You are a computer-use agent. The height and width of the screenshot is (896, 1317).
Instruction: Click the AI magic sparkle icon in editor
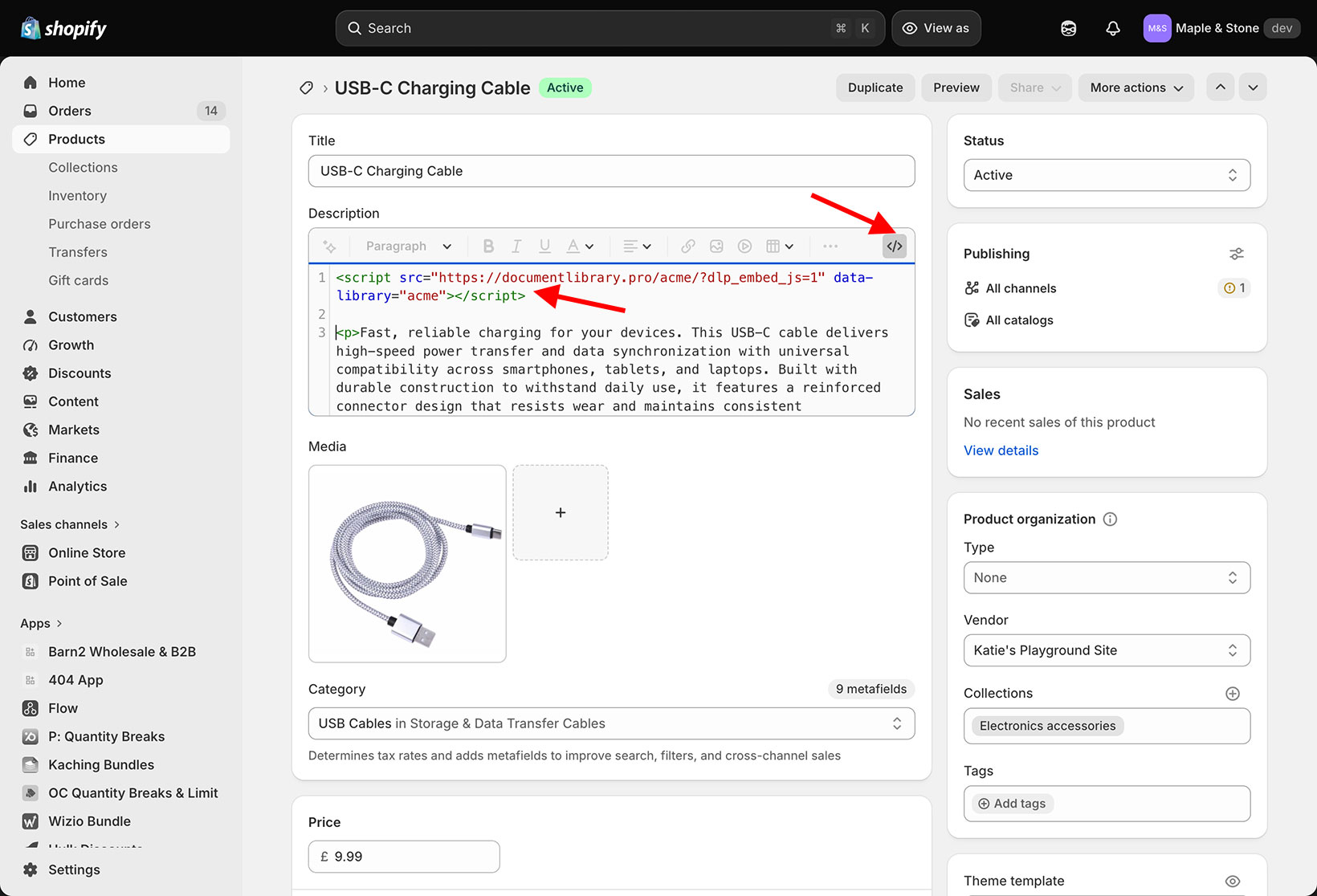[x=329, y=246]
